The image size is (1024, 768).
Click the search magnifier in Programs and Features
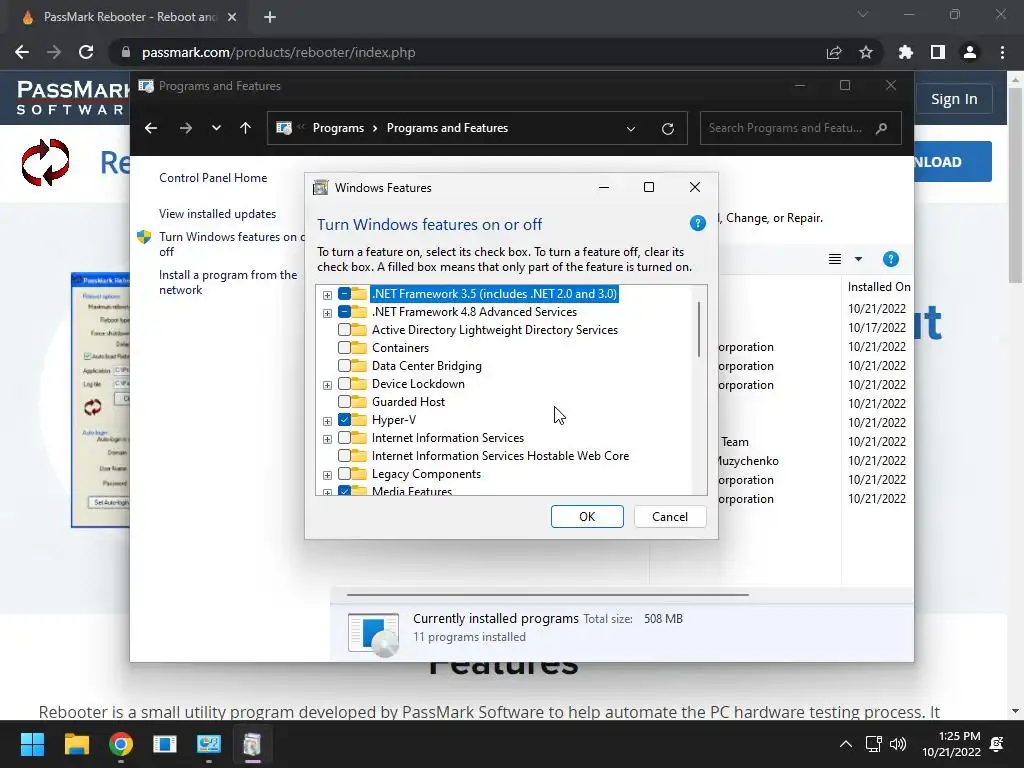point(881,128)
